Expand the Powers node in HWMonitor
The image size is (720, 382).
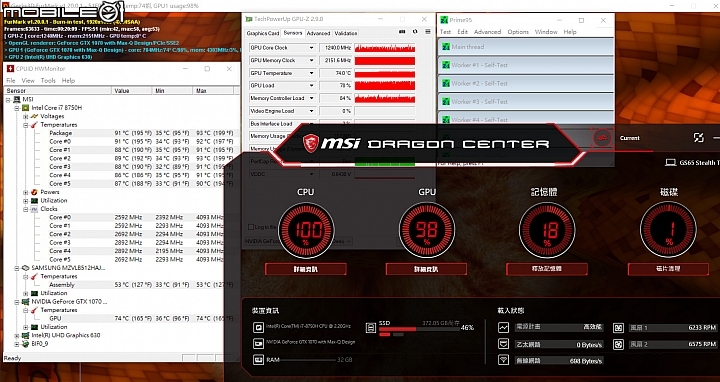(26, 192)
